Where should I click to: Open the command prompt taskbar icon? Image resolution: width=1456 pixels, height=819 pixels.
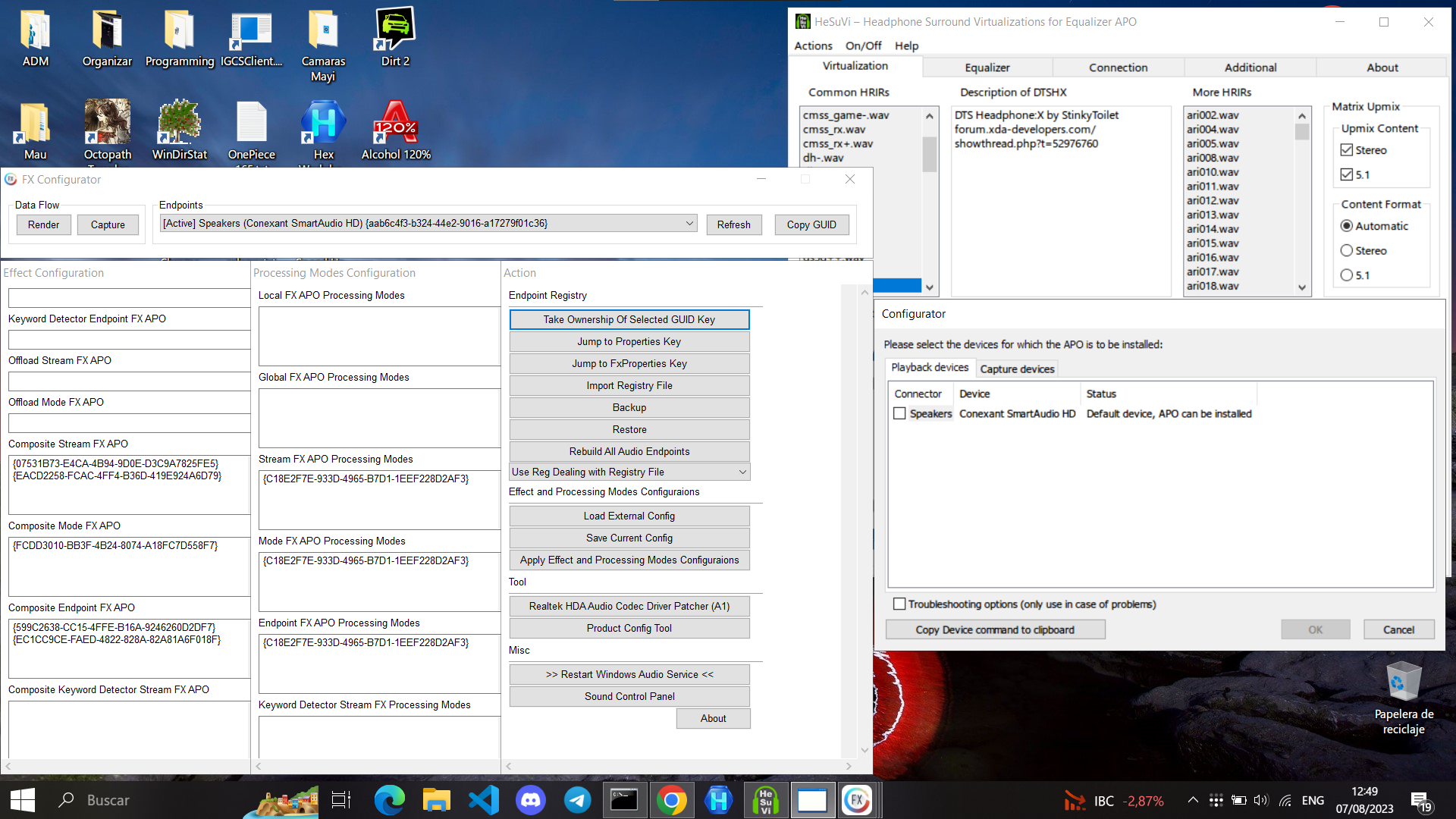click(x=624, y=800)
